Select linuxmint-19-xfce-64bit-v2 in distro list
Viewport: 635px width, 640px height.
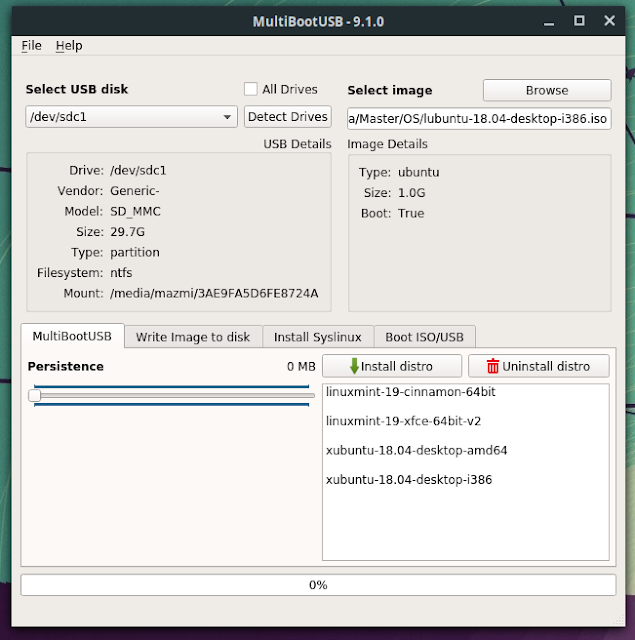pyautogui.click(x=466, y=421)
